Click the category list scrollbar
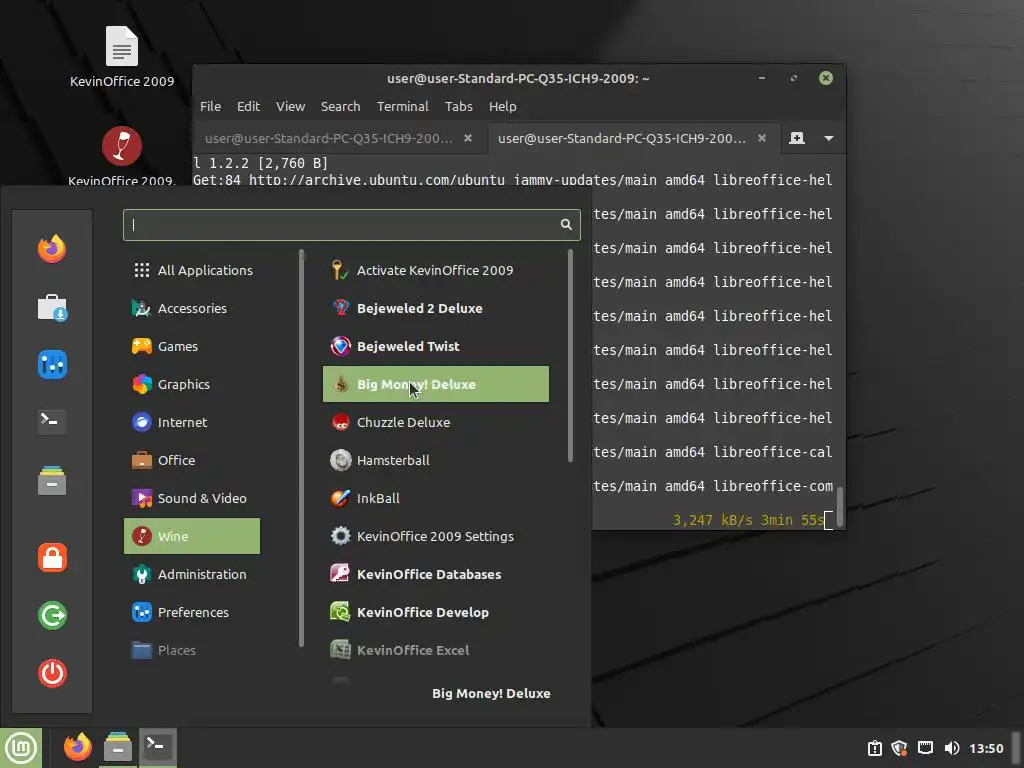 [302, 448]
